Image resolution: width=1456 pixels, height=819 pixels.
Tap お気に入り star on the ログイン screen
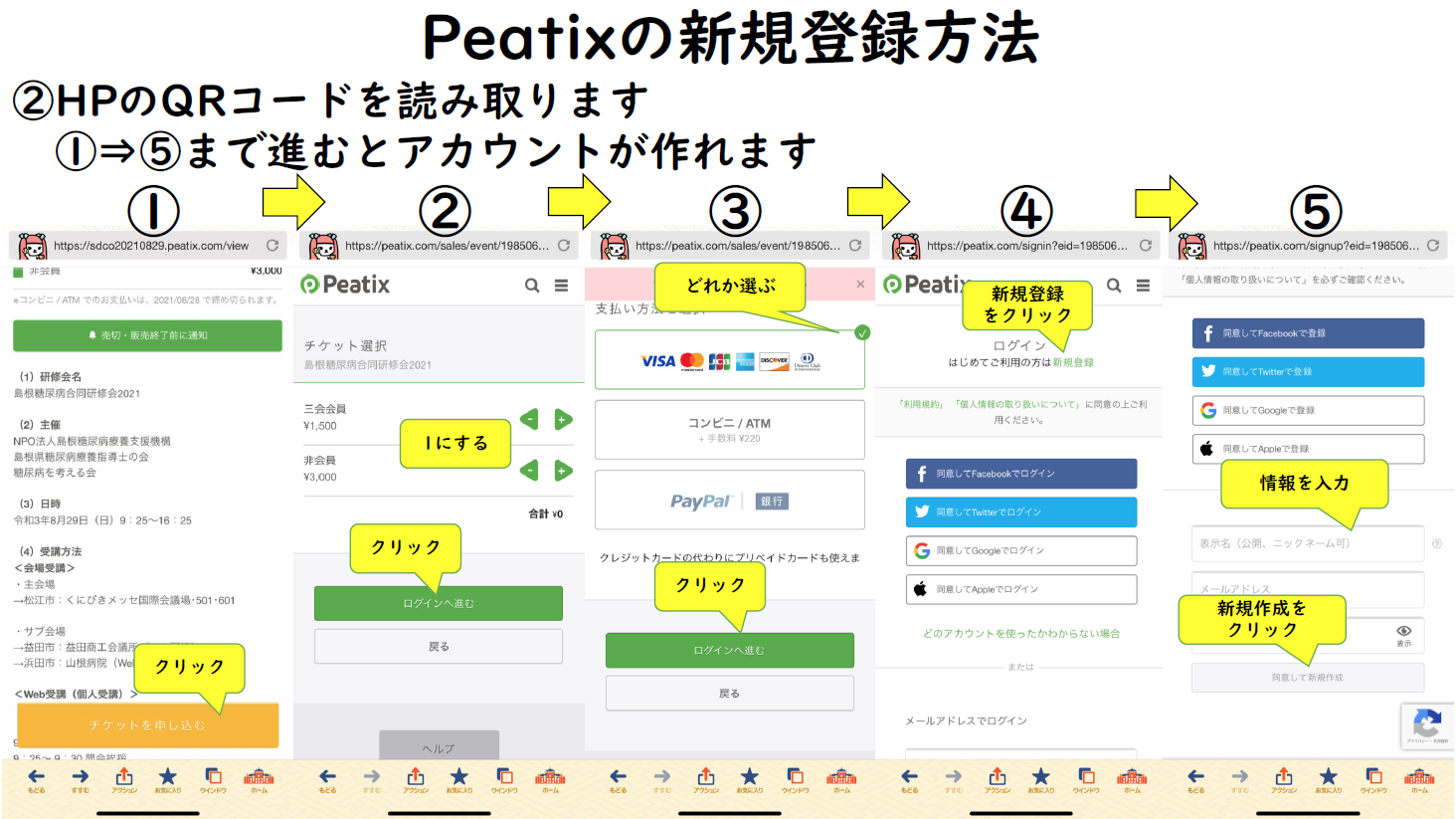click(x=1041, y=780)
